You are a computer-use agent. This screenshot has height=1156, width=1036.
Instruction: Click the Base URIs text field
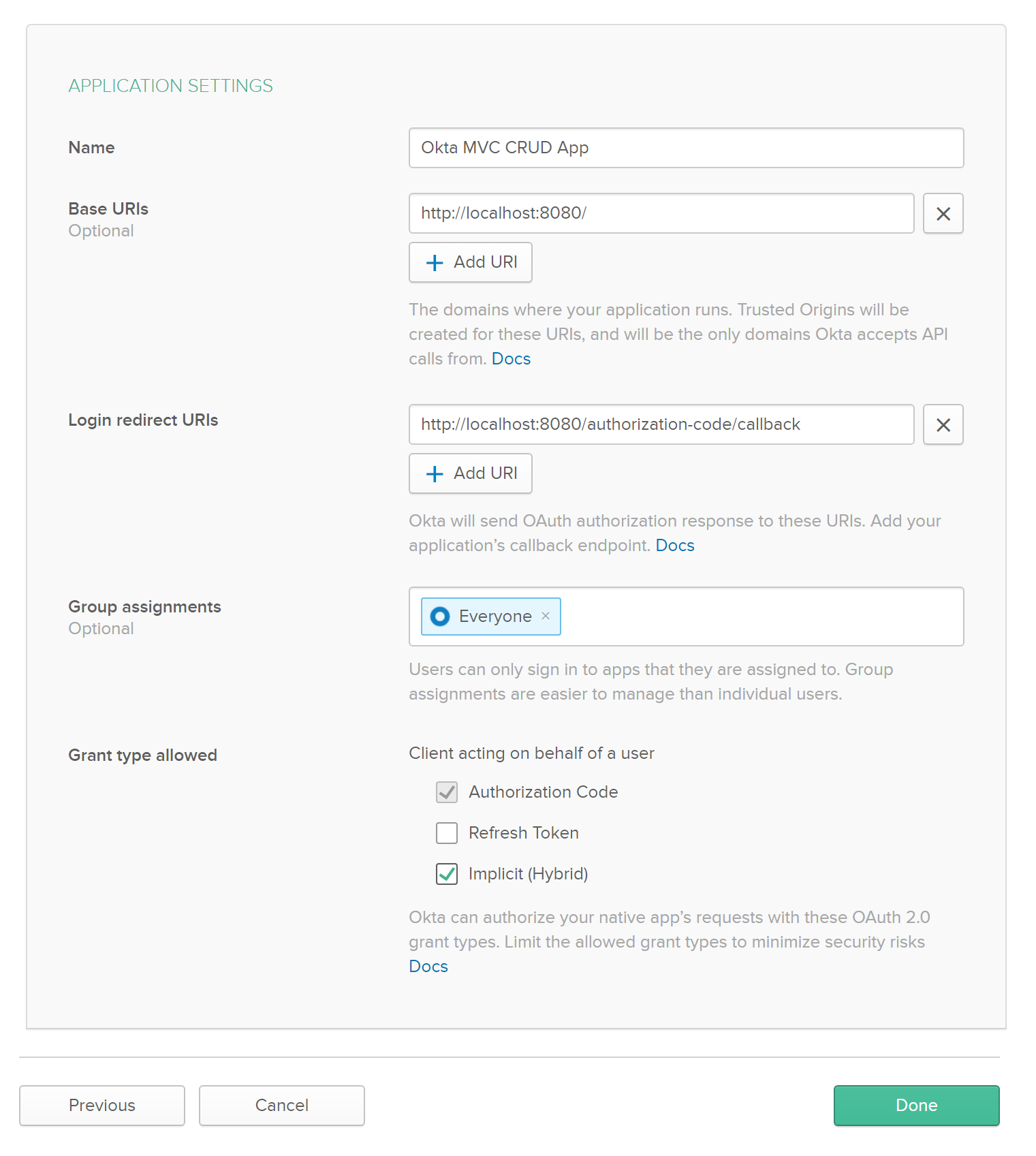(x=661, y=214)
